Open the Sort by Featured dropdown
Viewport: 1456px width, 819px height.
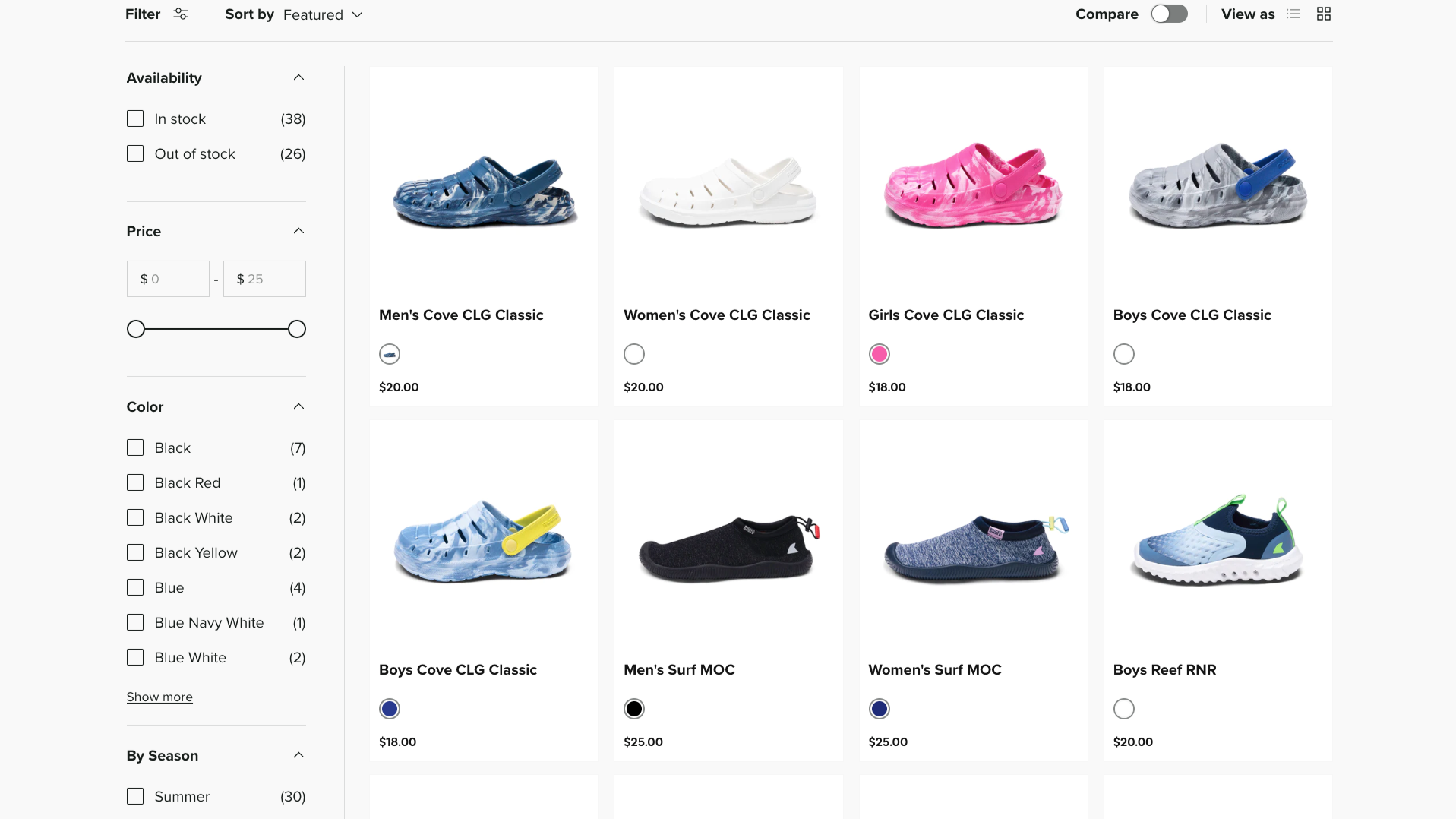pyautogui.click(x=322, y=14)
